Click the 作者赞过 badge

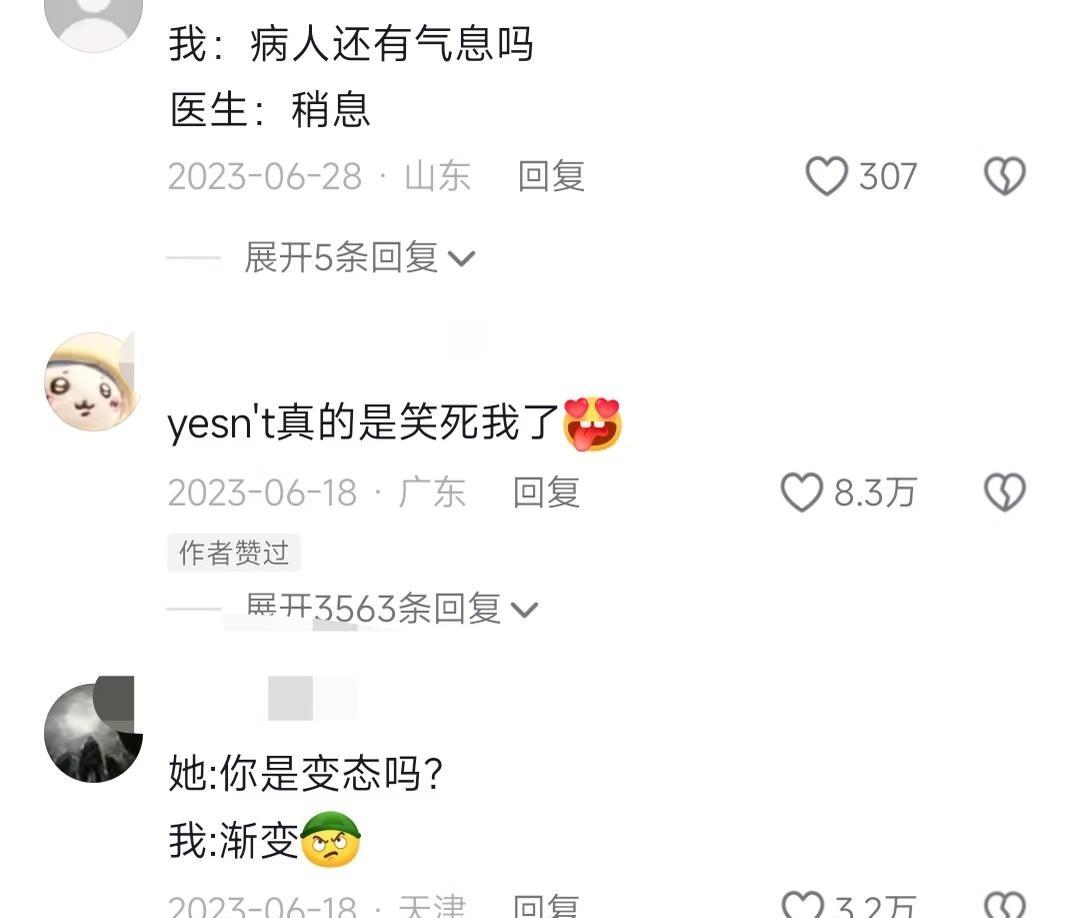pyautogui.click(x=233, y=552)
